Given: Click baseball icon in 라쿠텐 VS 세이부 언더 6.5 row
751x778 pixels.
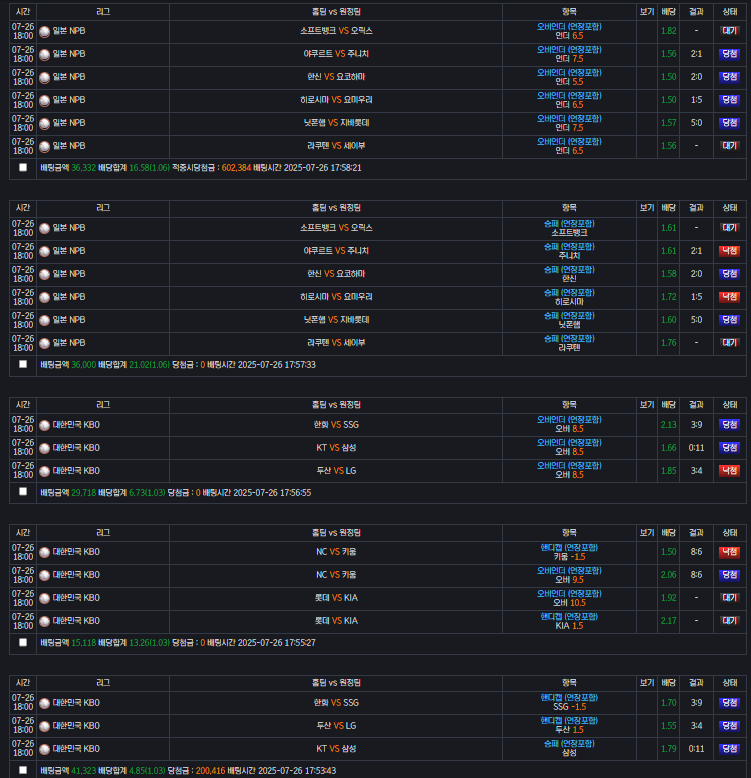Looking at the screenshot, I should click(45, 146).
